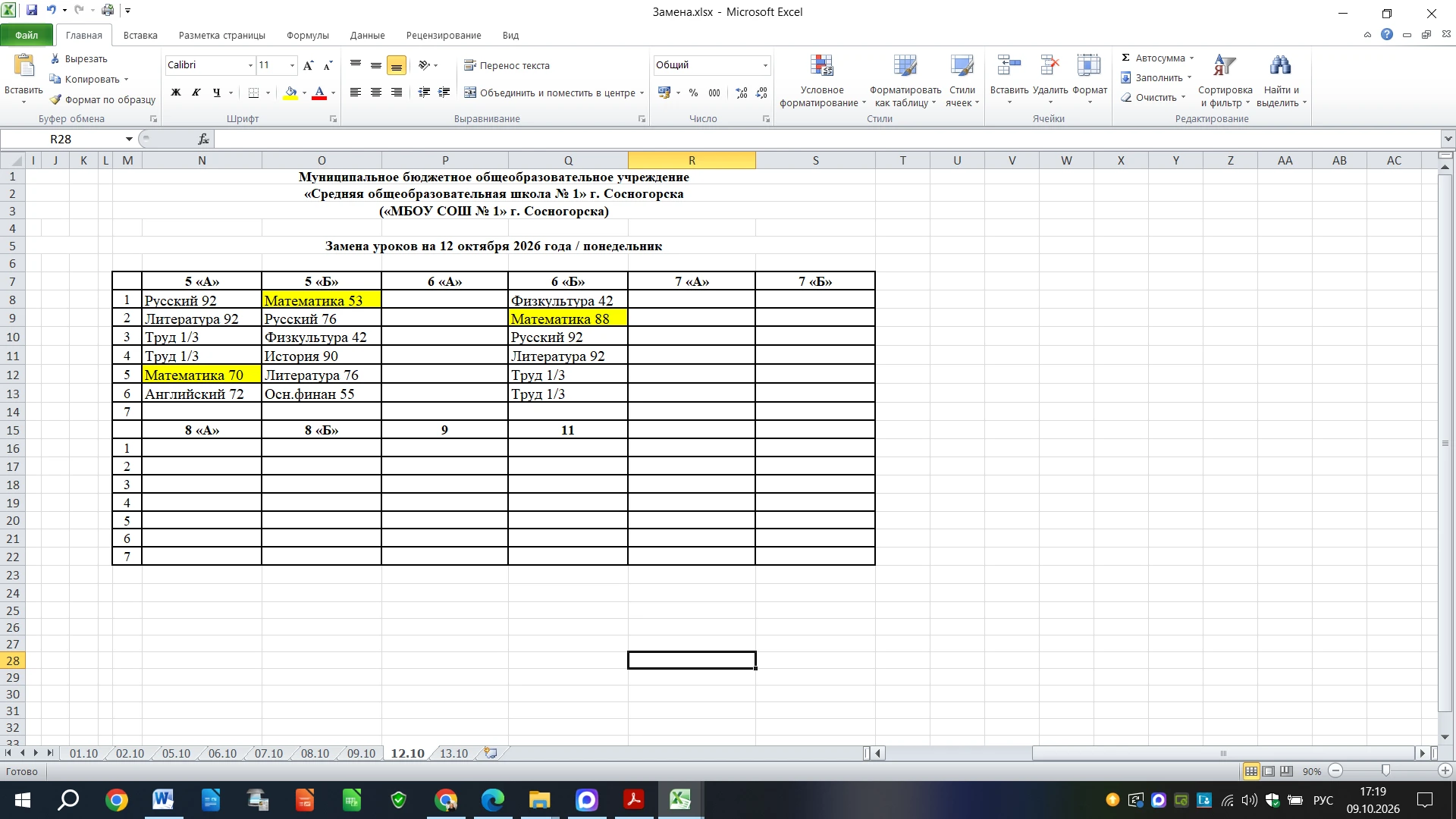1456x819 pixels.
Task: Click Format Painter (Формат по образцу)
Action: (102, 99)
